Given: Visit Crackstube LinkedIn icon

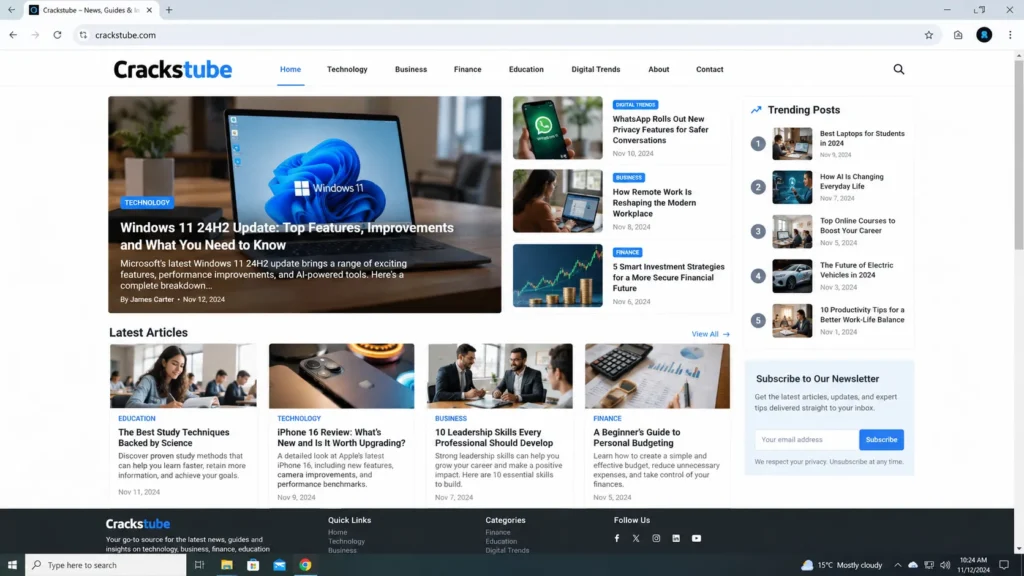Looking at the screenshot, I should click(x=676, y=538).
